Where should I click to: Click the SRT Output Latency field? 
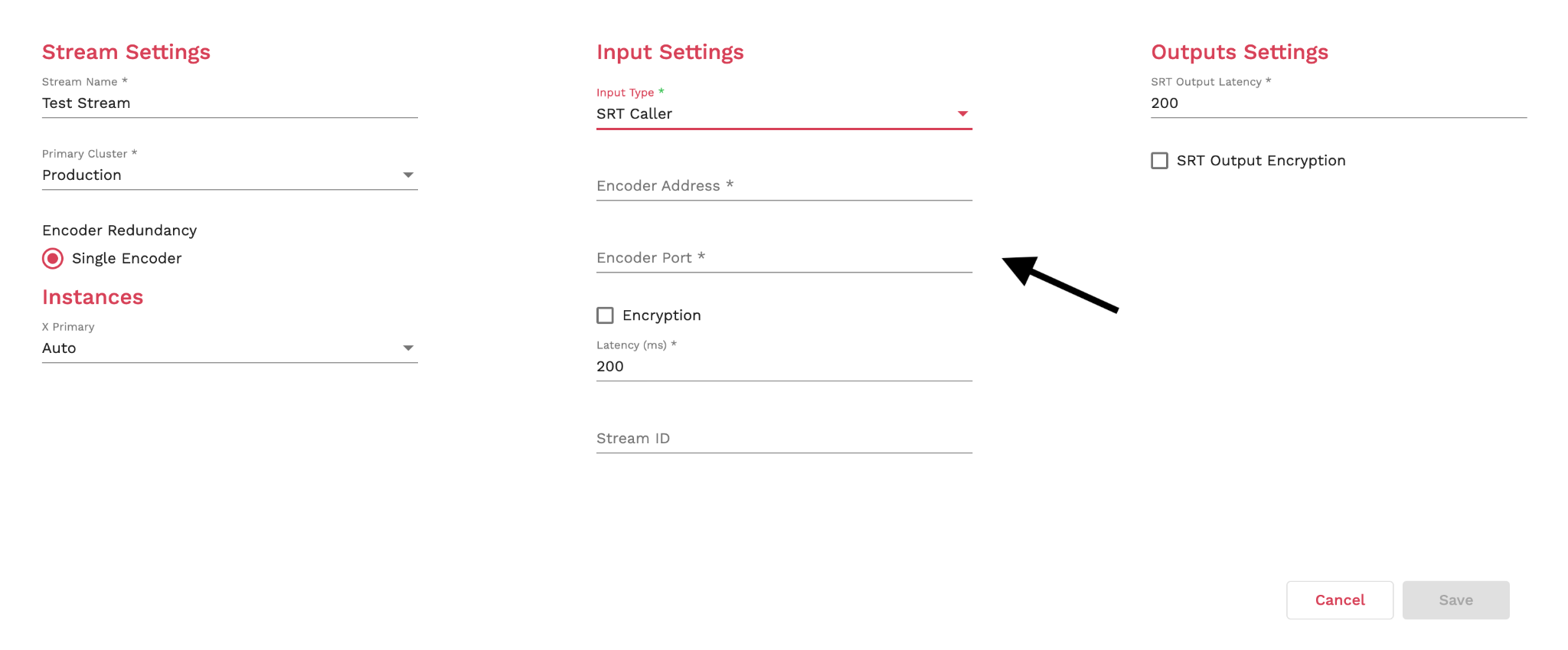1338,103
